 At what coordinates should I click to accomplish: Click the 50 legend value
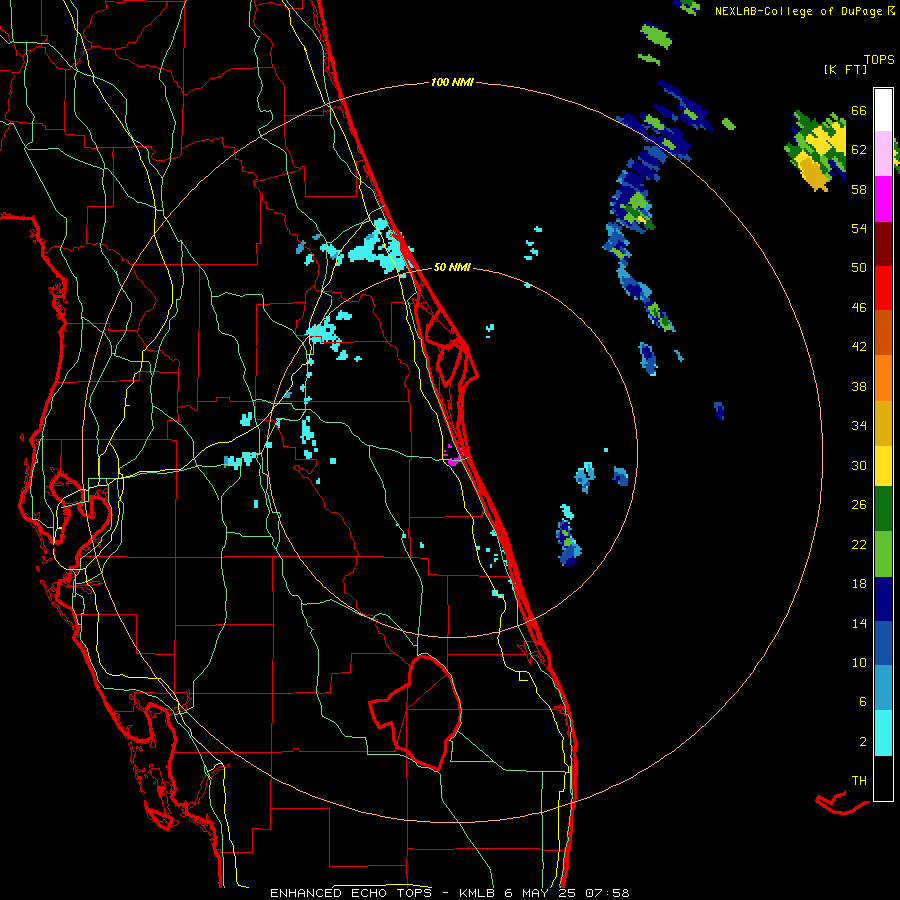(859, 267)
